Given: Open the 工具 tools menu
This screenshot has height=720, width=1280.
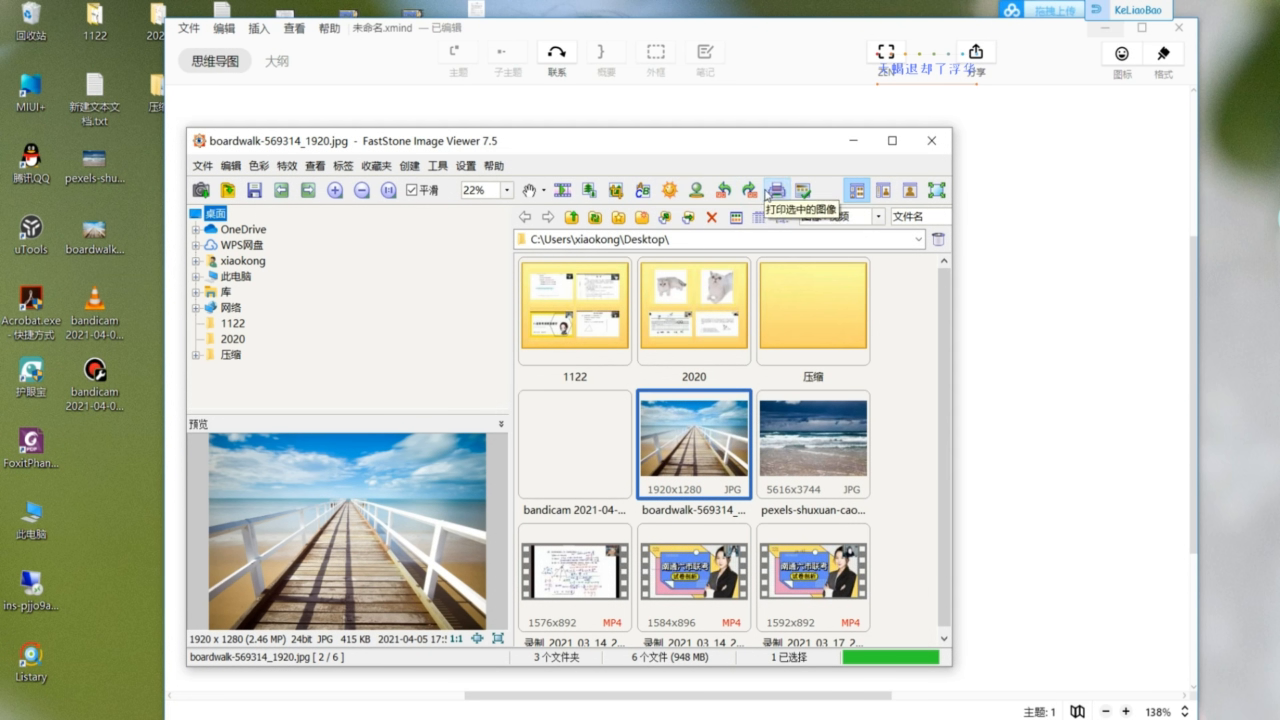Looking at the screenshot, I should coord(438,166).
